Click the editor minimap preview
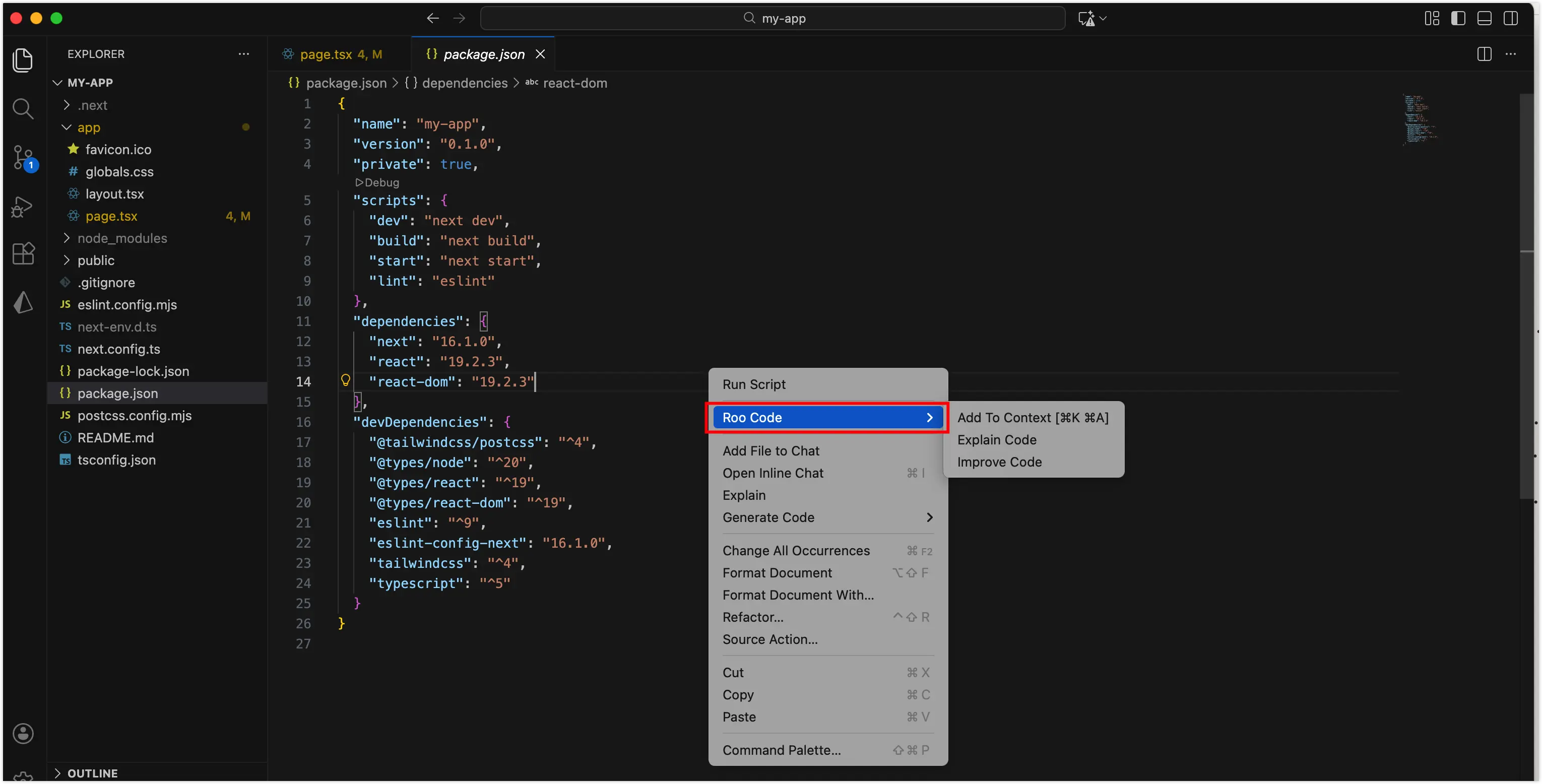The height and width of the screenshot is (784, 1542). tap(1419, 120)
